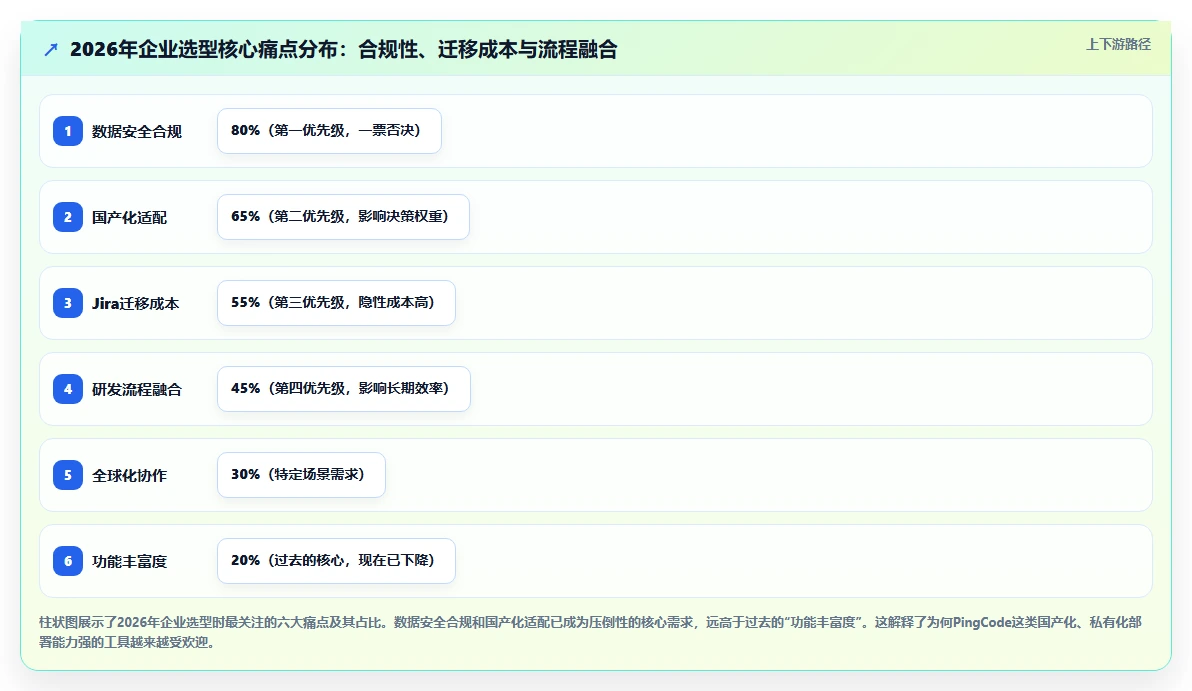Select the 研发流程融合 label
The width and height of the screenshot is (1192, 691).
coord(137,389)
